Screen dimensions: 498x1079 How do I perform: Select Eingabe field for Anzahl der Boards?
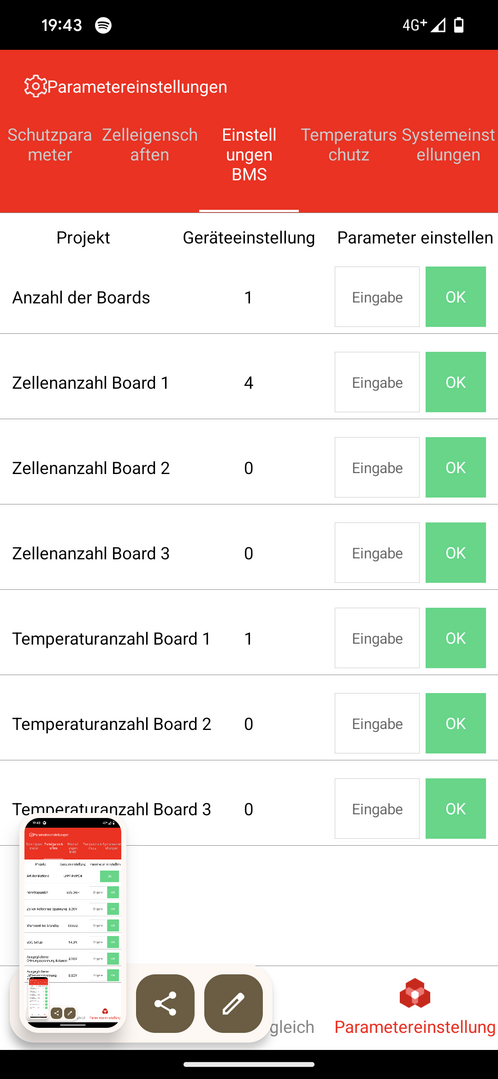(377, 297)
